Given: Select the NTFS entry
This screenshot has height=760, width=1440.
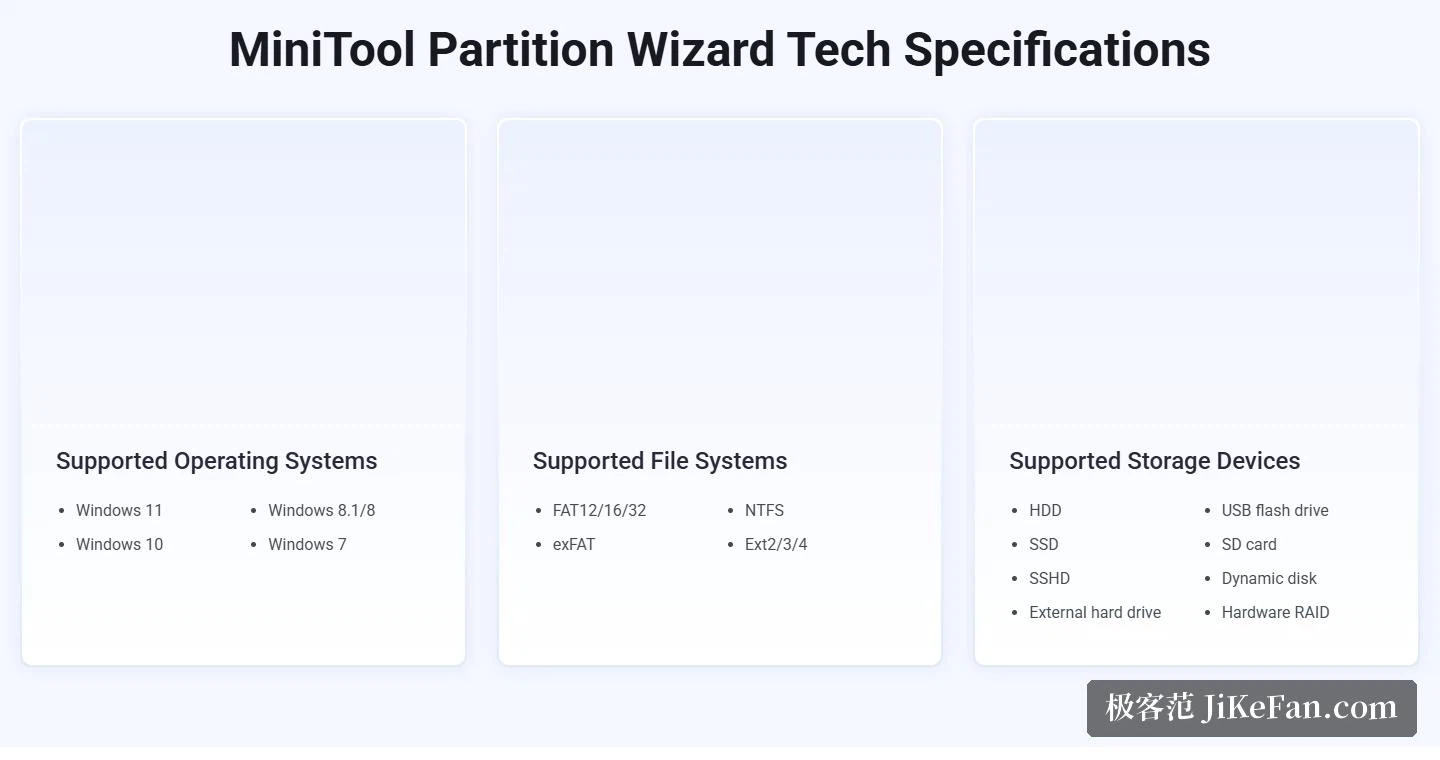Looking at the screenshot, I should (x=764, y=510).
